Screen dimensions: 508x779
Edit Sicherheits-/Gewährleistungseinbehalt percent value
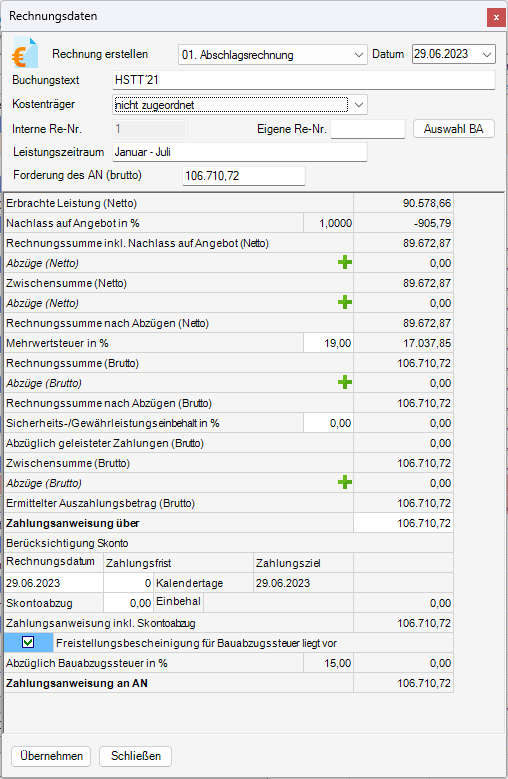(328, 423)
